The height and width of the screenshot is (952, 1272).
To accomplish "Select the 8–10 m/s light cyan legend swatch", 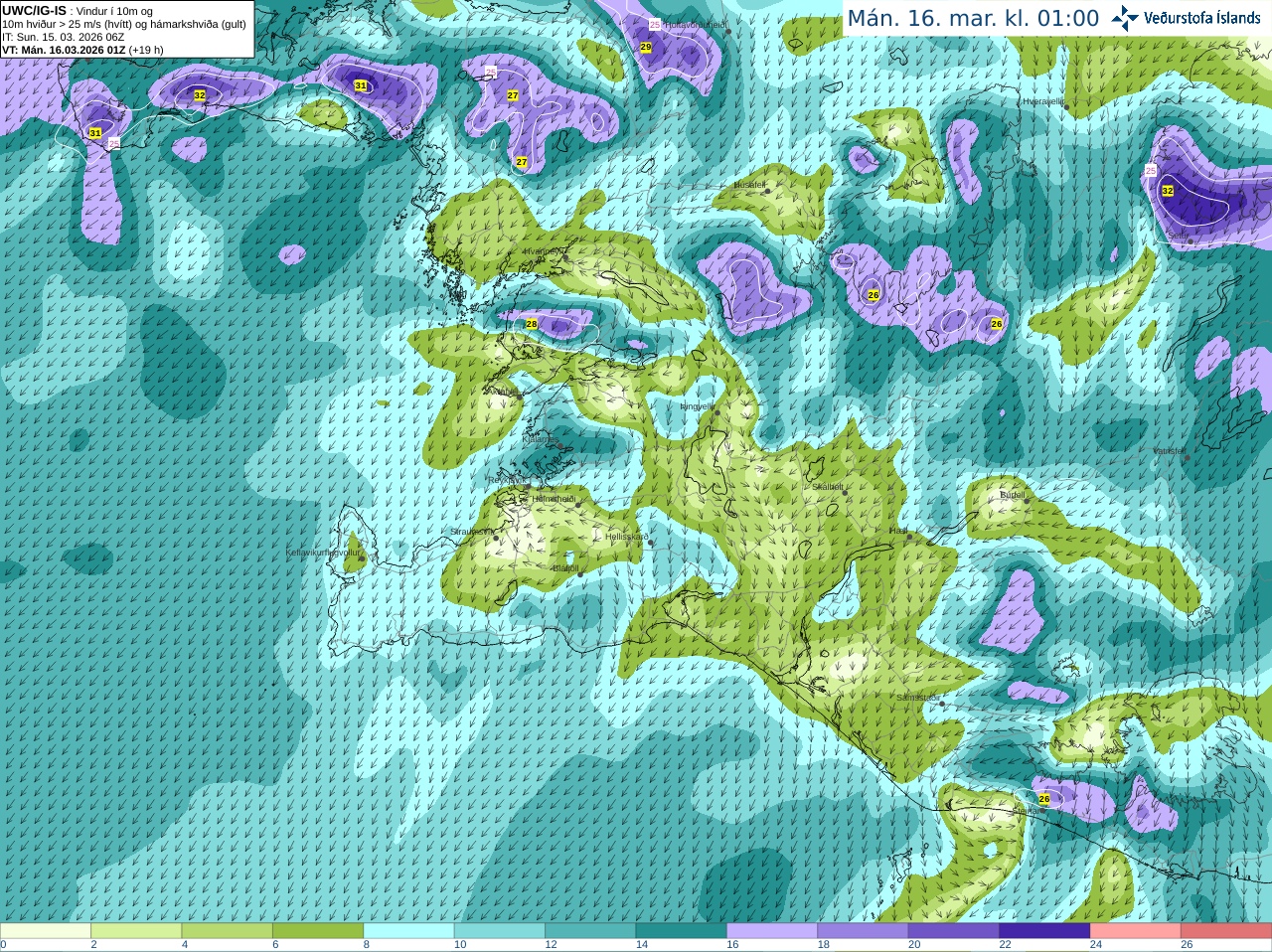I will [408, 931].
